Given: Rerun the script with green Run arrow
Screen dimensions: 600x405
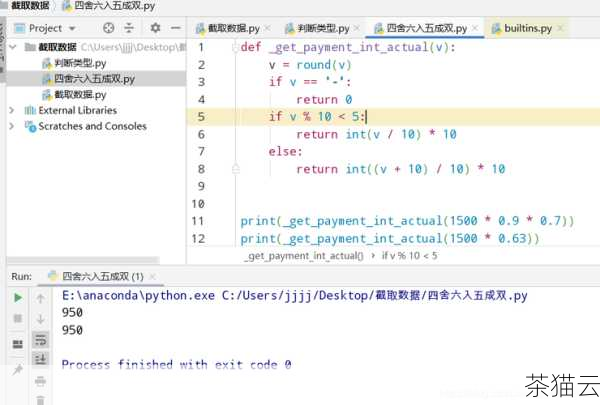Looking at the screenshot, I should tap(18, 297).
